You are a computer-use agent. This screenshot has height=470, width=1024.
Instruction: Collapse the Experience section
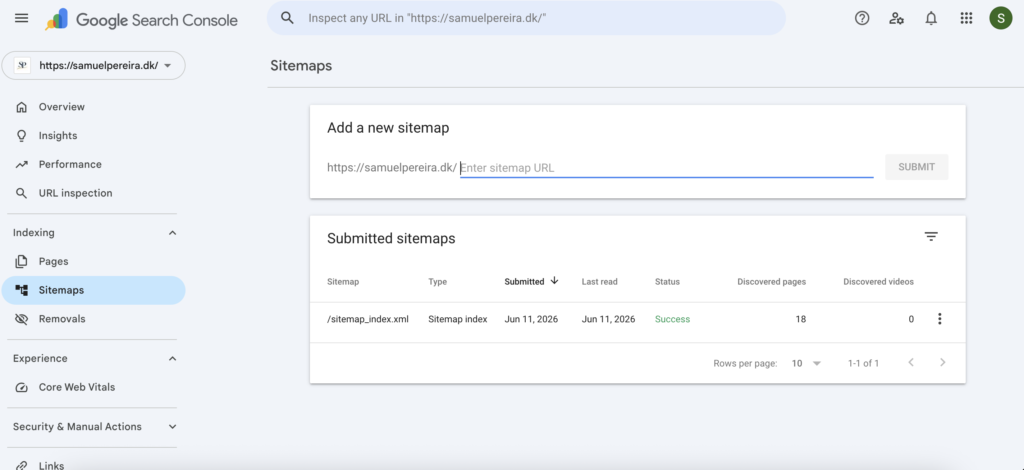click(172, 358)
